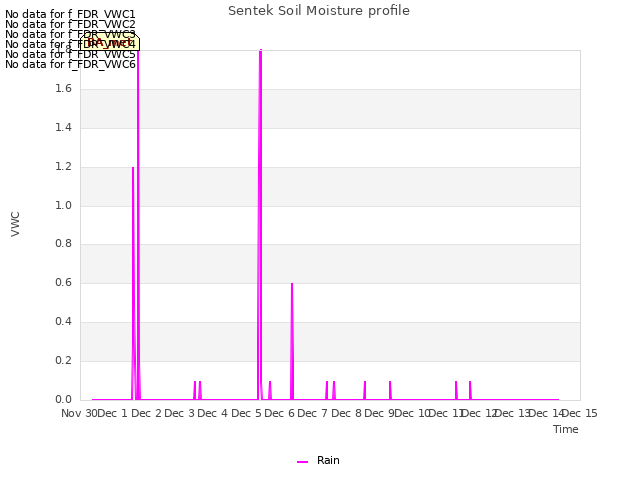
Task: Click the Time x-axis label
Action: 566,429
